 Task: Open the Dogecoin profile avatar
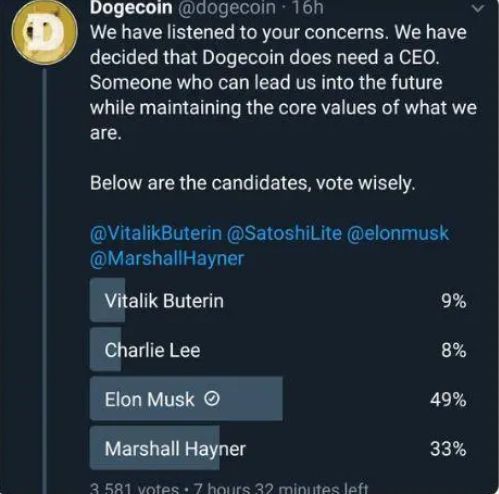pyautogui.click(x=44, y=33)
